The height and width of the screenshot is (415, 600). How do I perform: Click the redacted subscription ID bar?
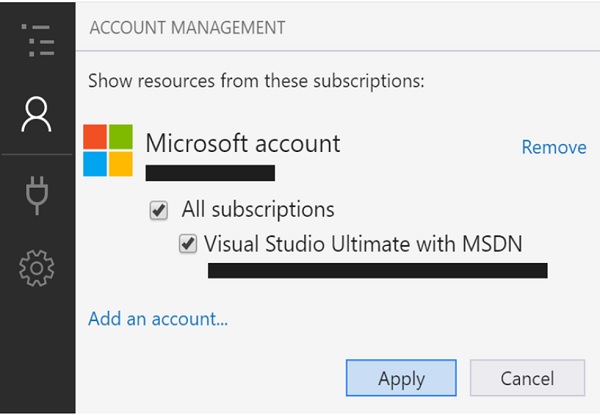377,270
